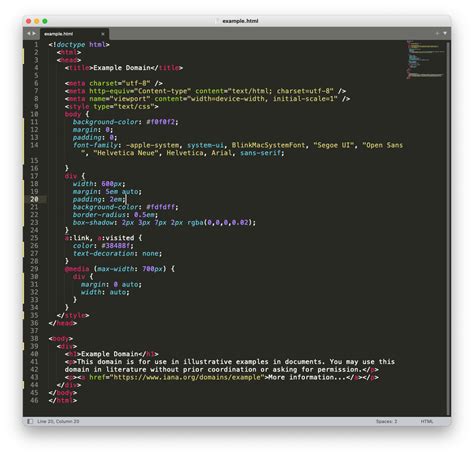
Task: Click '5em auto' margin value on line 19
Action: coord(122,192)
